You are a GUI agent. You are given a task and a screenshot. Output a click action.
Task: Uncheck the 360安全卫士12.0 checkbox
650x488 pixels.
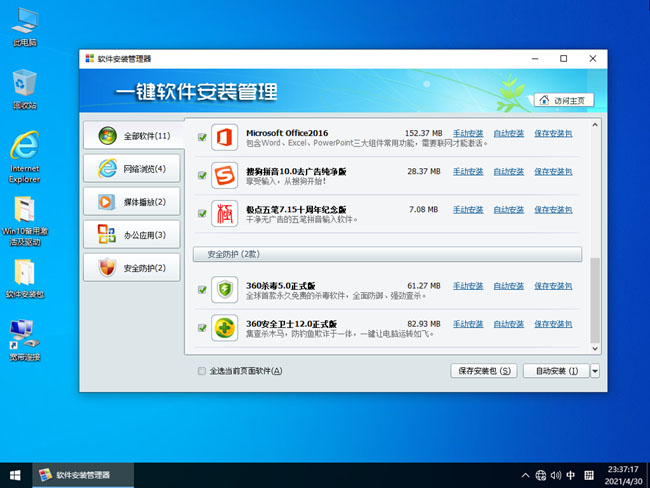pyautogui.click(x=202, y=328)
